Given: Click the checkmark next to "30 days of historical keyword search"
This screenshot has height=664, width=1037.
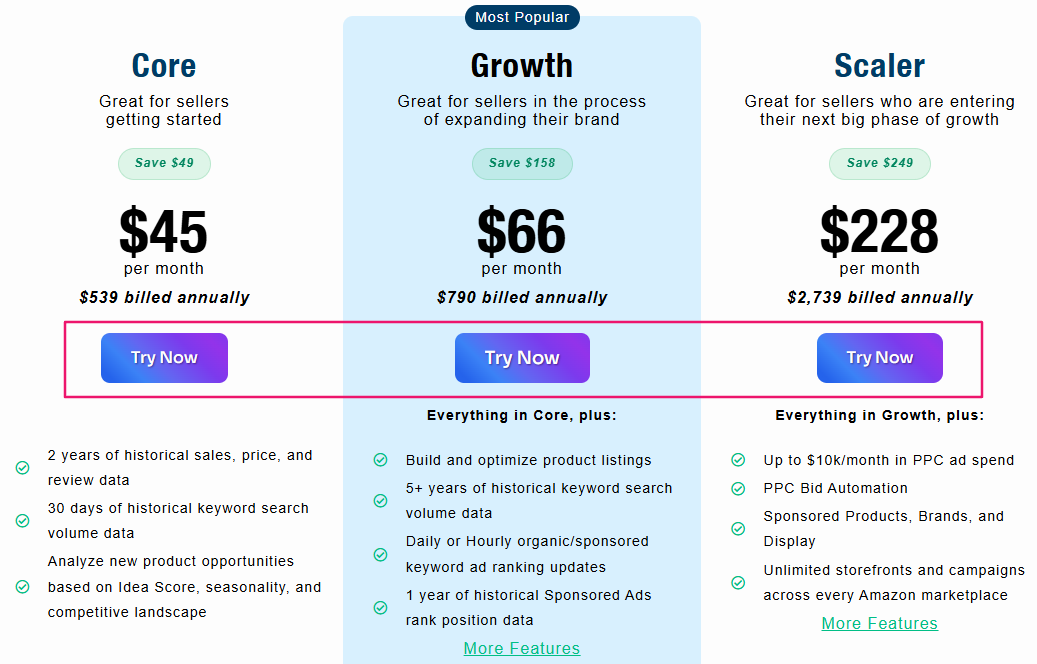Looking at the screenshot, I should (21, 520).
